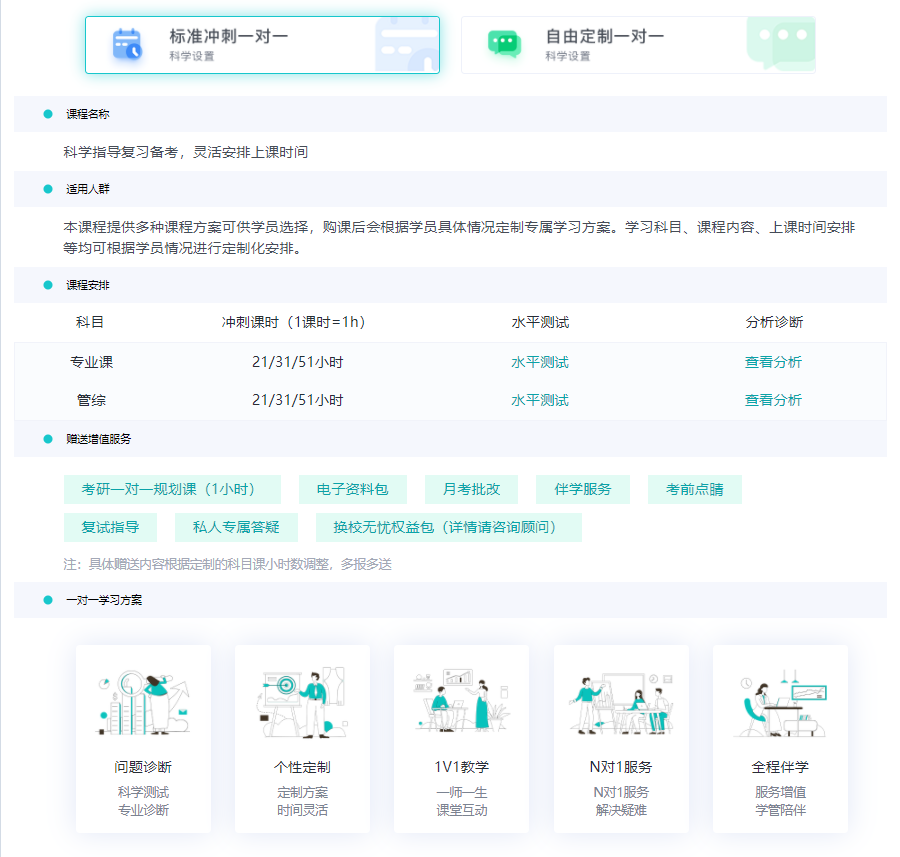Select the 全程伴学 illustration card

(781, 739)
